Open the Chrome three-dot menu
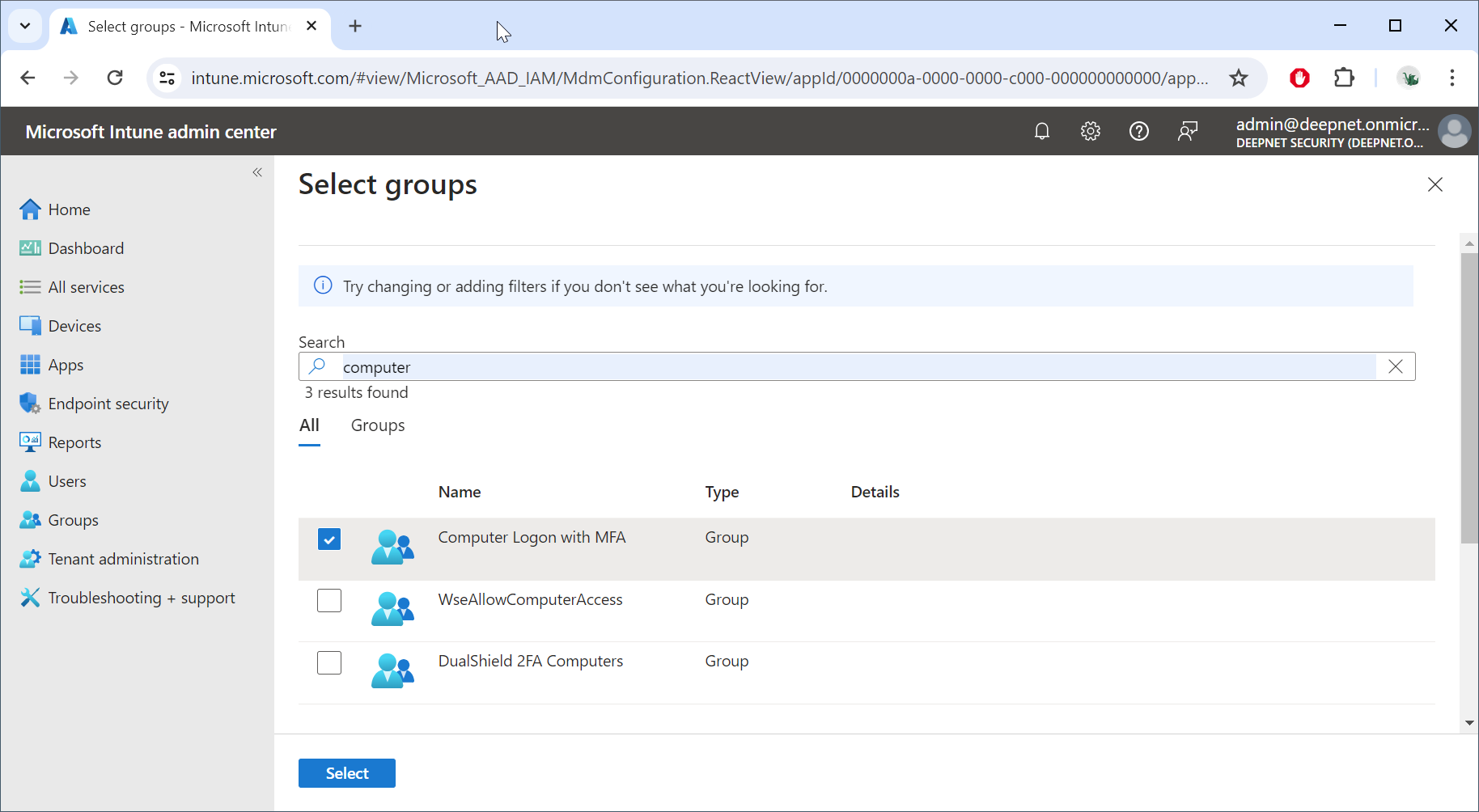Viewport: 1479px width, 812px height. click(1452, 78)
